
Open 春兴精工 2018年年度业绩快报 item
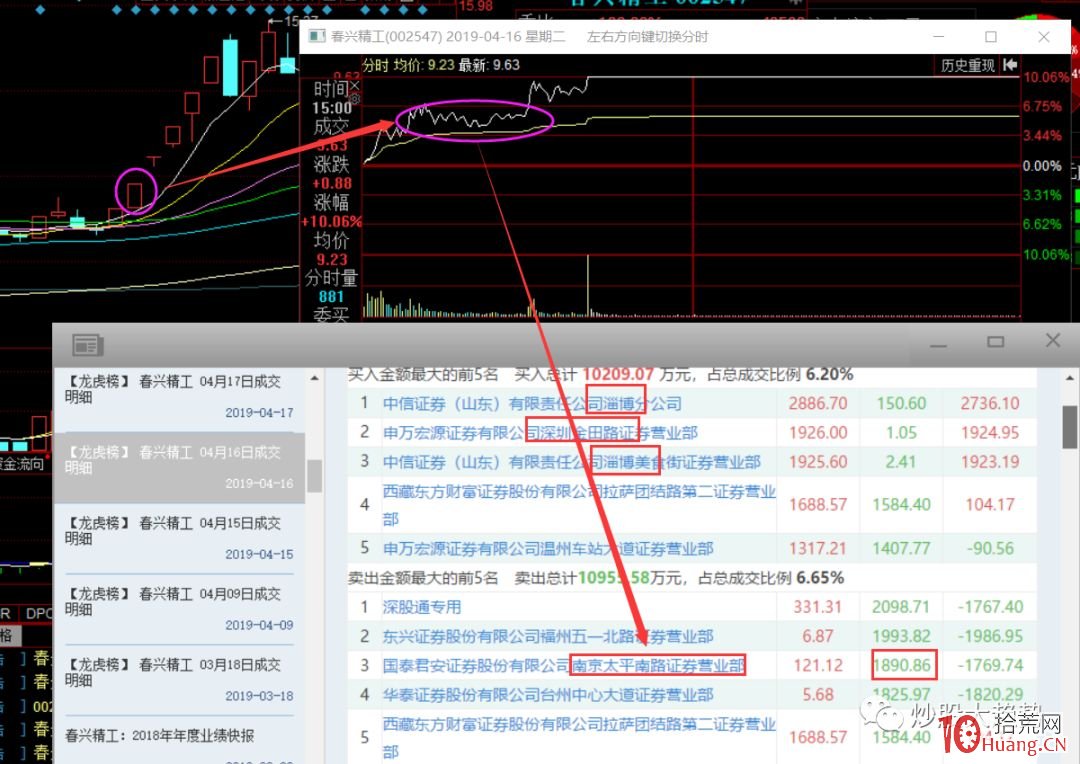click(x=160, y=736)
